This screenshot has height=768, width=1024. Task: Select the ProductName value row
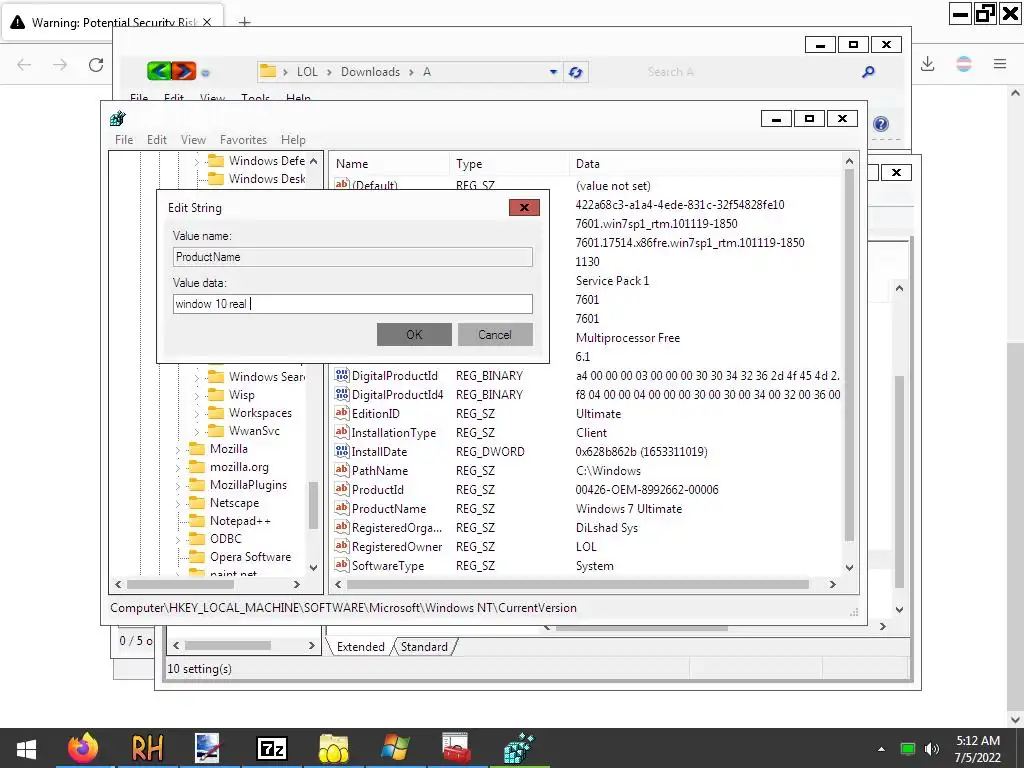click(x=586, y=508)
